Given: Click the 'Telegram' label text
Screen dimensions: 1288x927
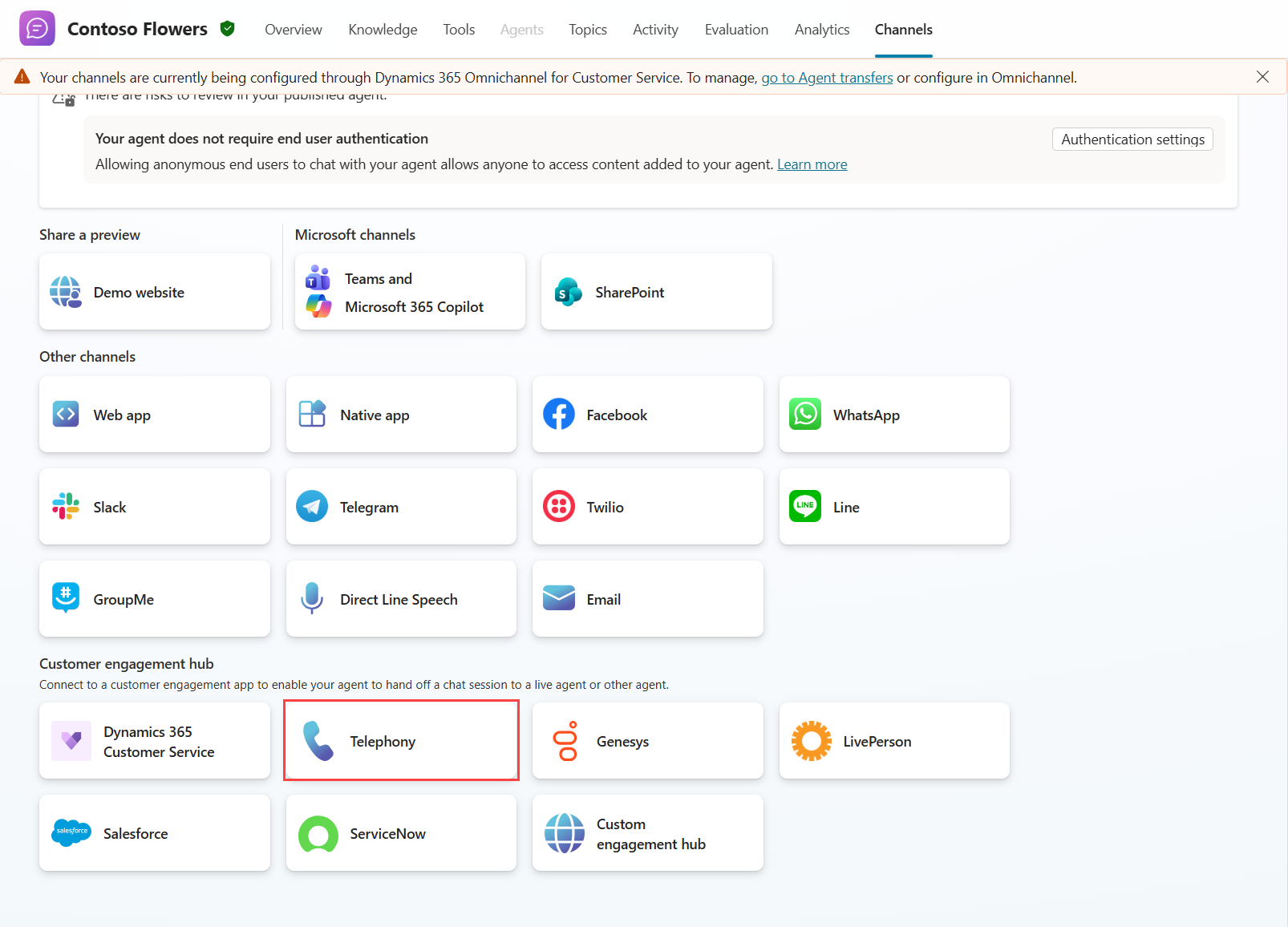Looking at the screenshot, I should point(369,508).
